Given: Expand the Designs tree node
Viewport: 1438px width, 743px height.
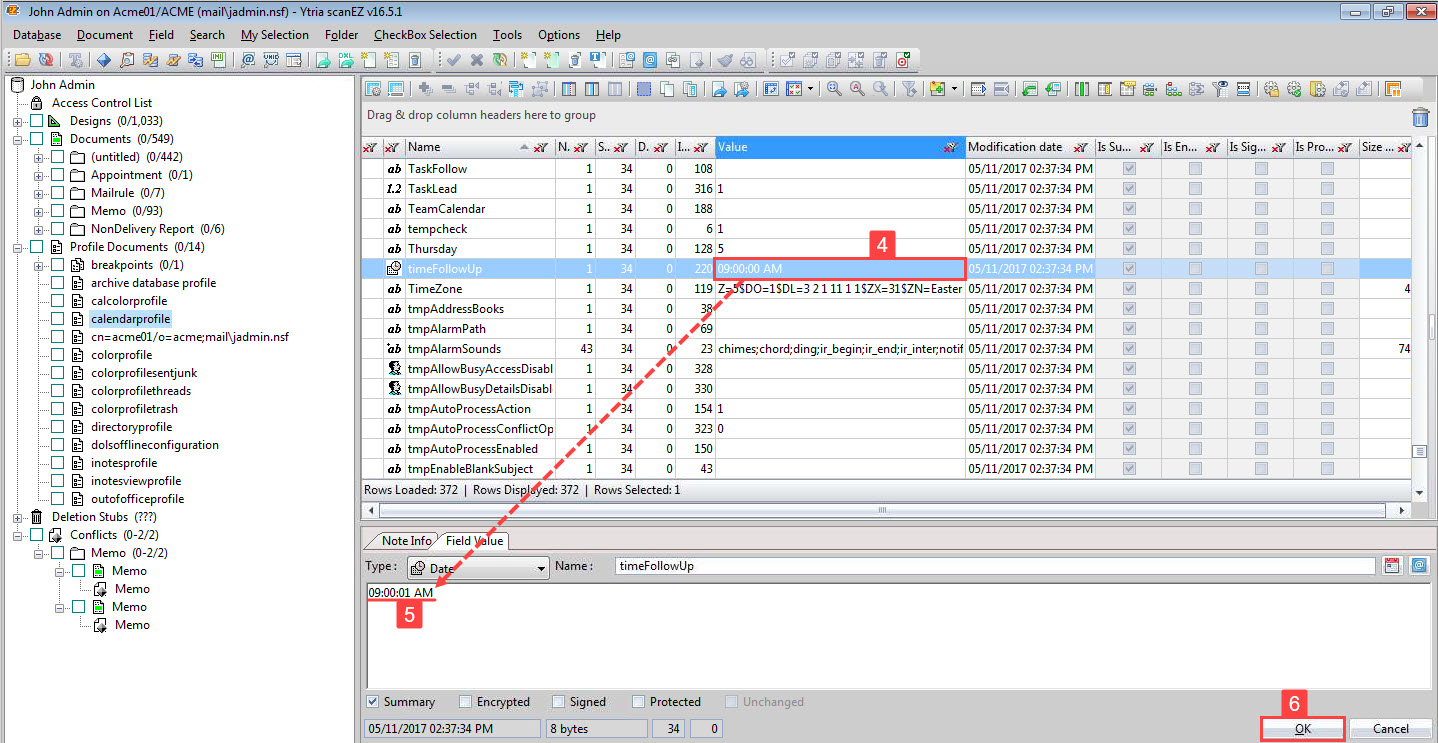Looking at the screenshot, I should click(x=17, y=121).
